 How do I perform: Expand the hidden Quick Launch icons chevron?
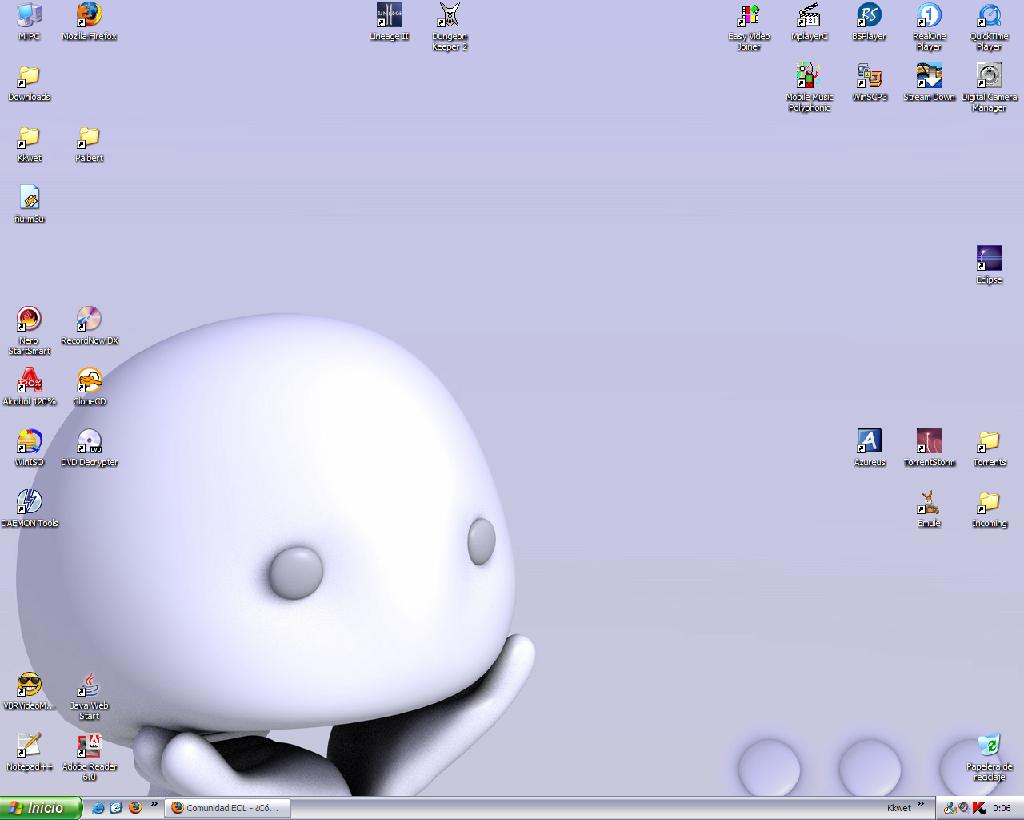154,805
